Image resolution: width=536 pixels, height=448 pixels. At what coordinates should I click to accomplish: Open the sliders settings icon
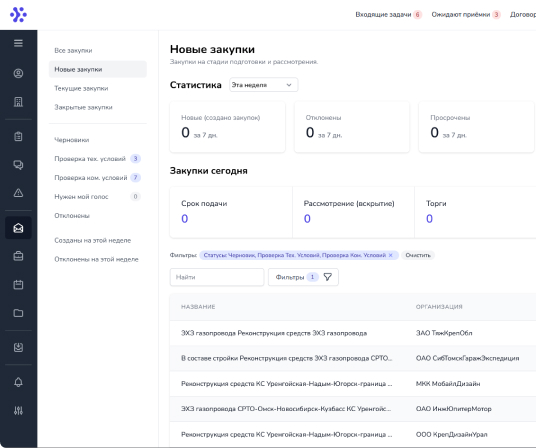tap(18, 410)
